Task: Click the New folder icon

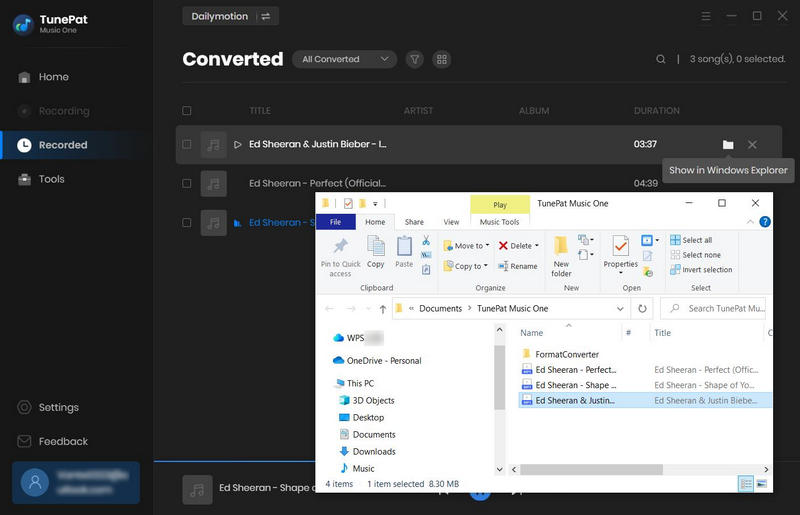Action: pos(561,250)
